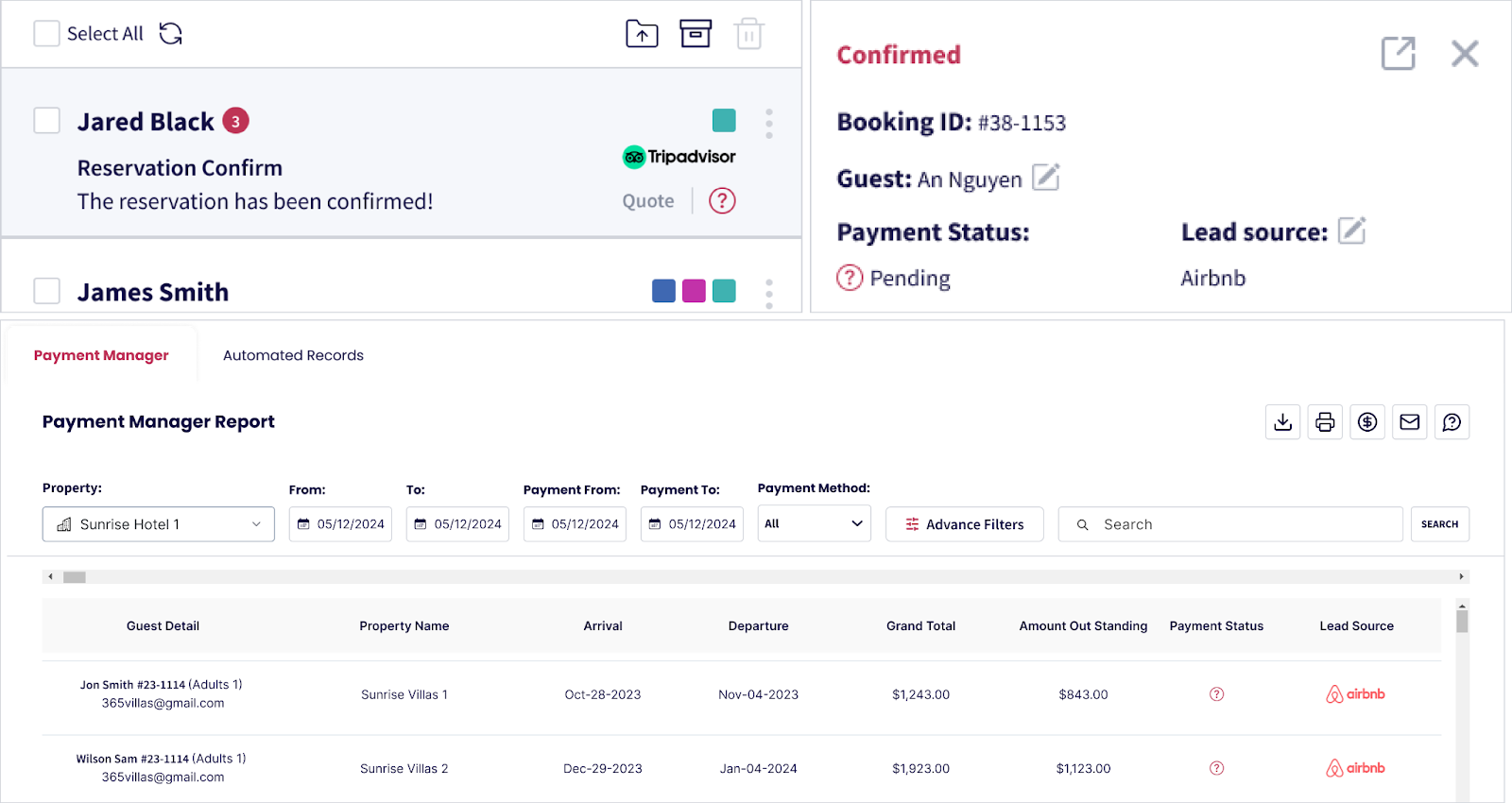Click the red 3 badge beside Jared Black
The height and width of the screenshot is (803, 1512).
pos(235,121)
